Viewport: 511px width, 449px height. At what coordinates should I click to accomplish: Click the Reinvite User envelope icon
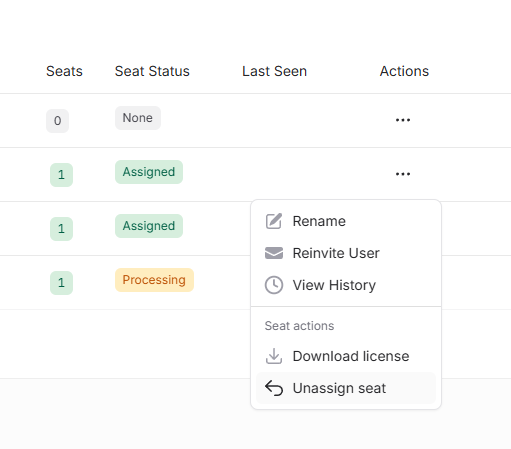coord(274,253)
